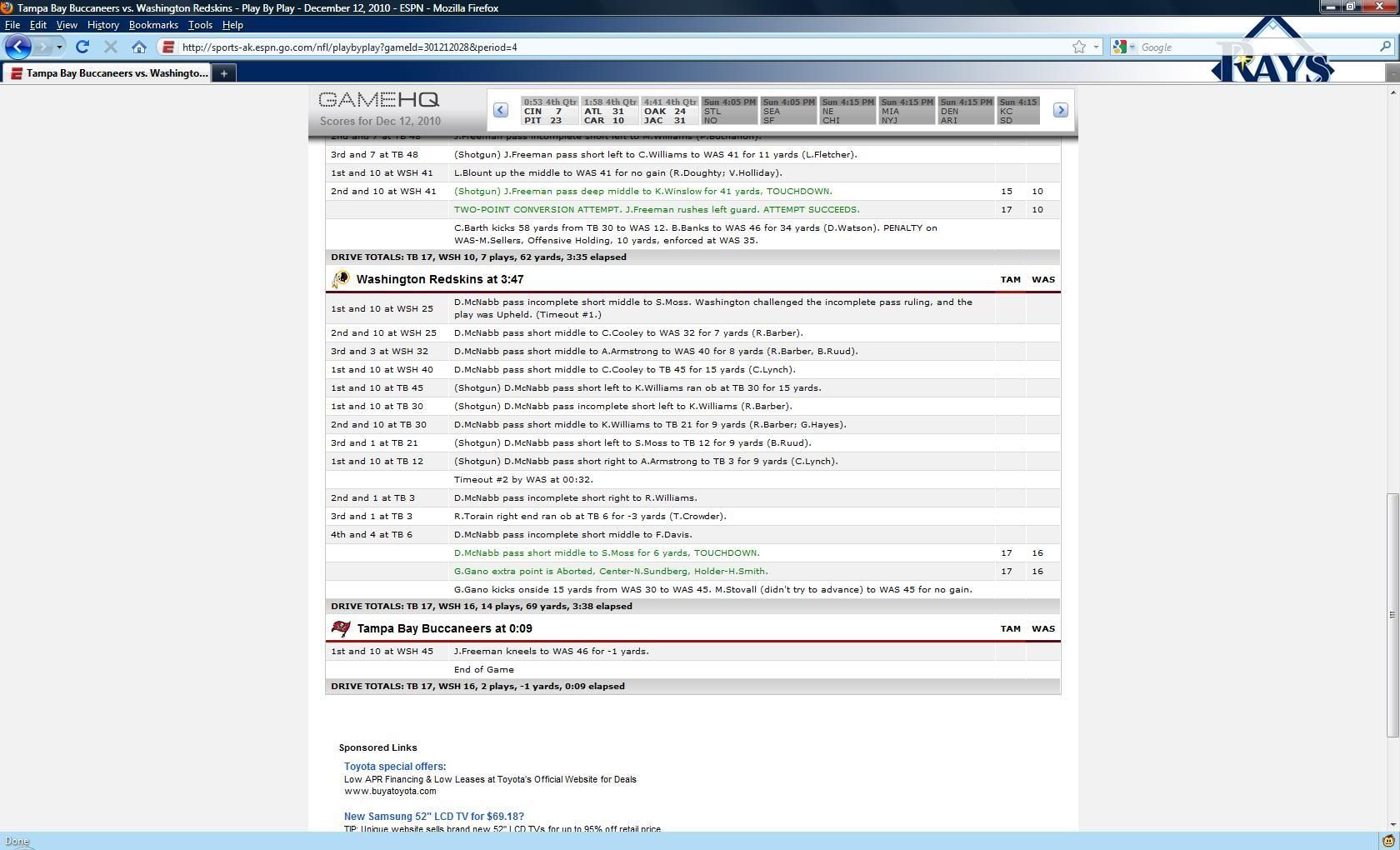Screen dimensions: 1400x850
Task: Reload the current page
Action: (82, 47)
